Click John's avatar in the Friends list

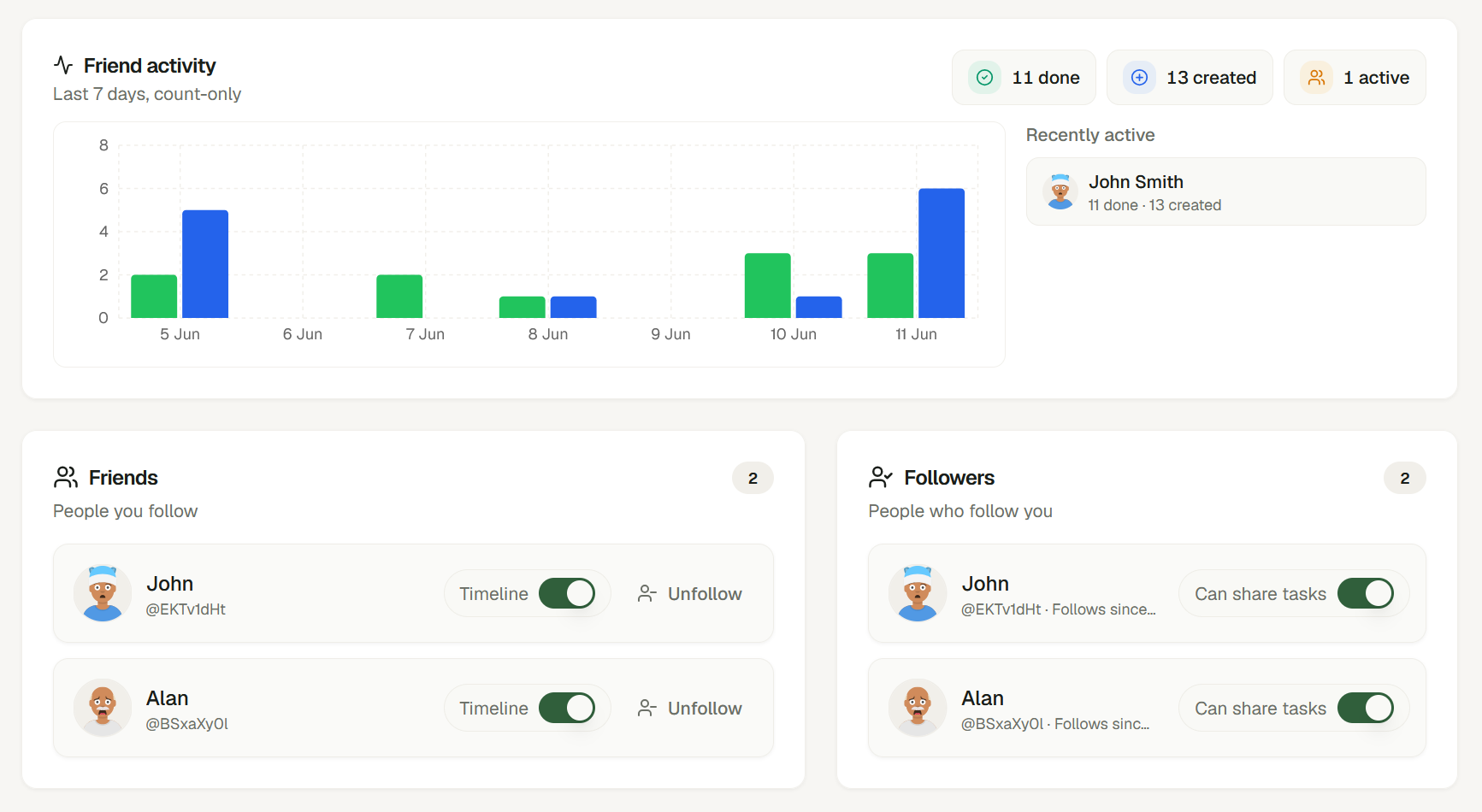(x=103, y=593)
